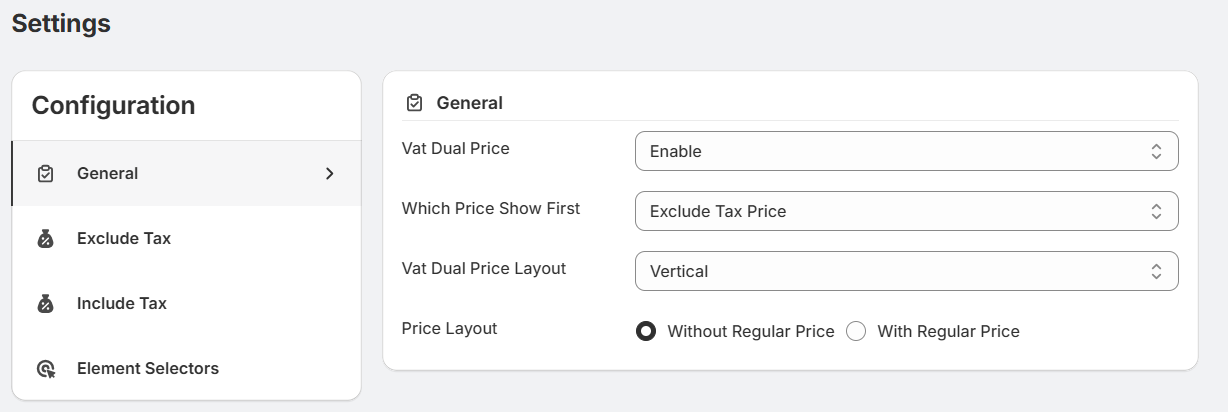The image size is (1228, 412).
Task: Expand the Vat Dual Price Layout dropdown
Action: 906,271
